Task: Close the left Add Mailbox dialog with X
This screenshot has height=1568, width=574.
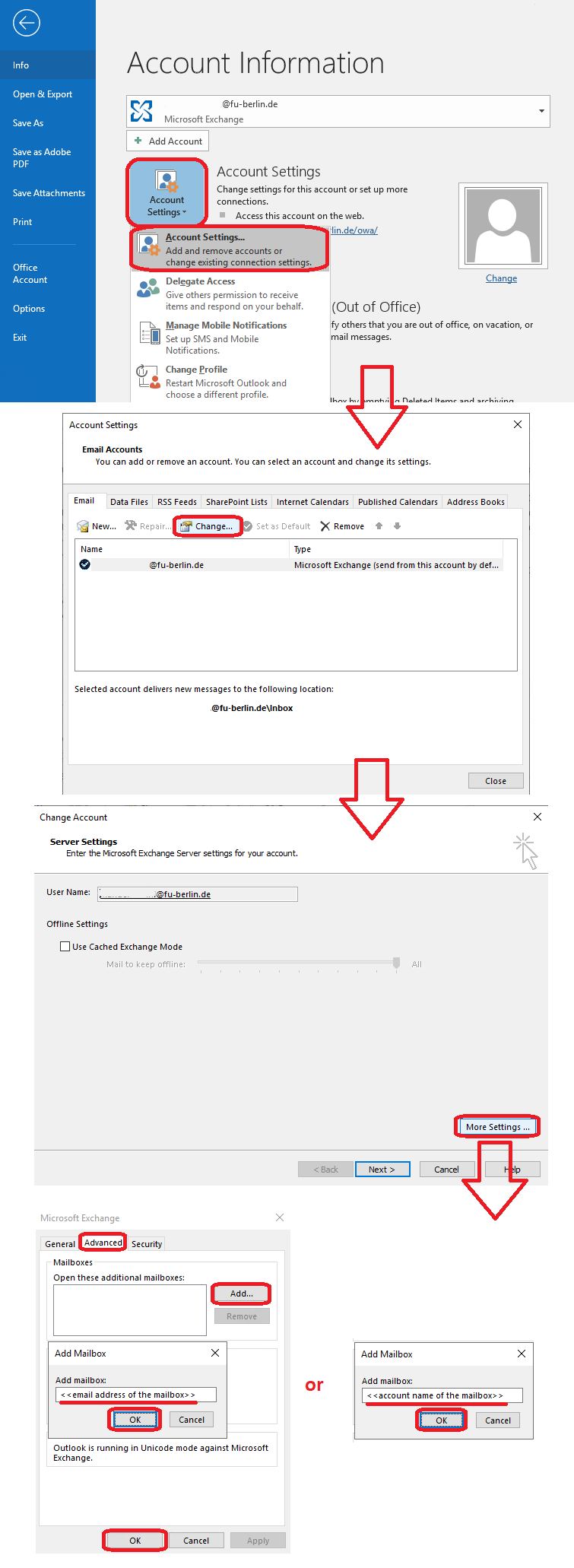Action: [x=215, y=1353]
